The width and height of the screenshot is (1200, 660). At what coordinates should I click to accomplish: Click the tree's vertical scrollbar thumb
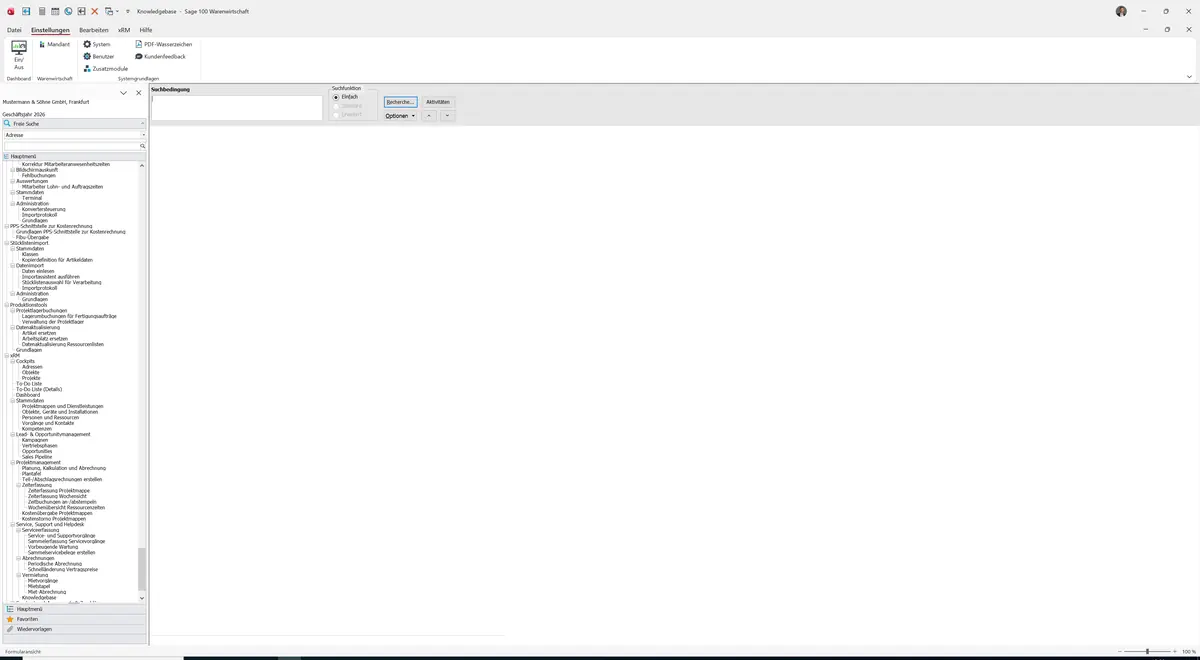pos(142,568)
